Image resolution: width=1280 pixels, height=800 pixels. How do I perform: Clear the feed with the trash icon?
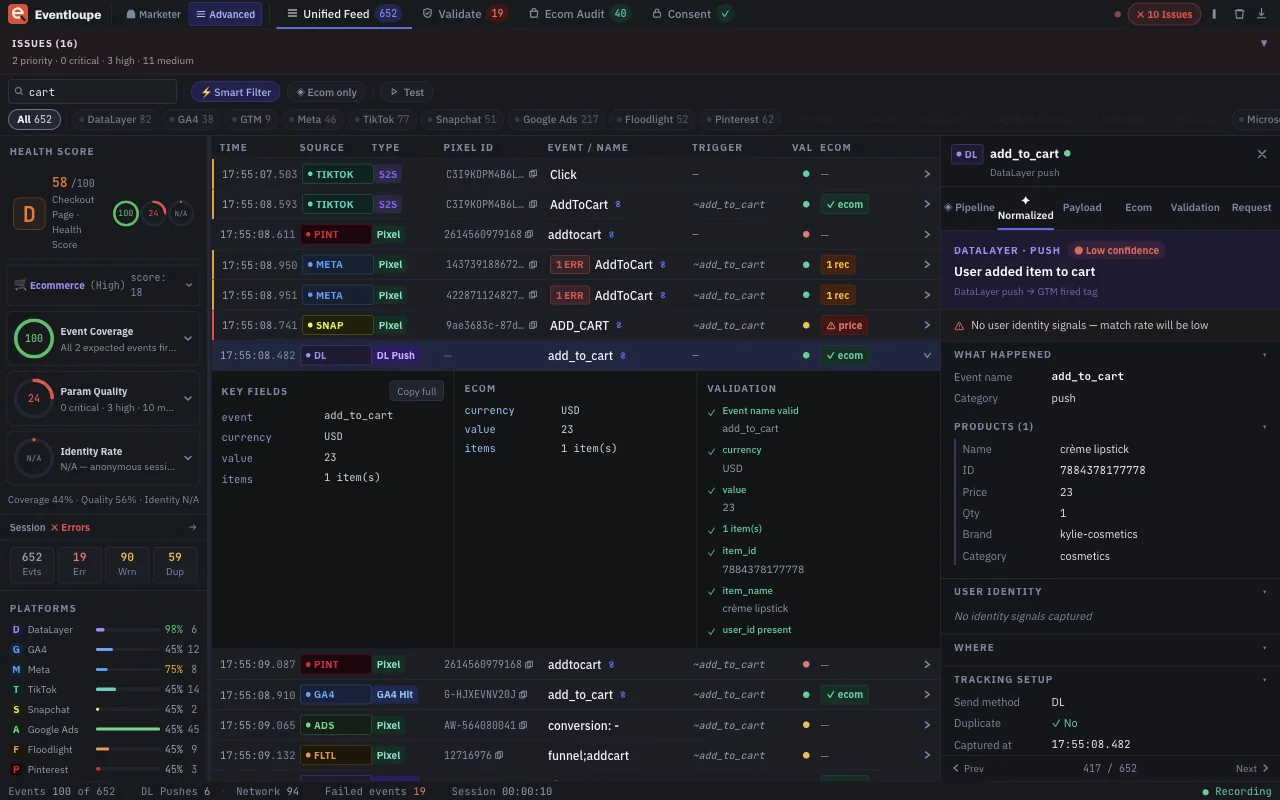(x=1239, y=14)
